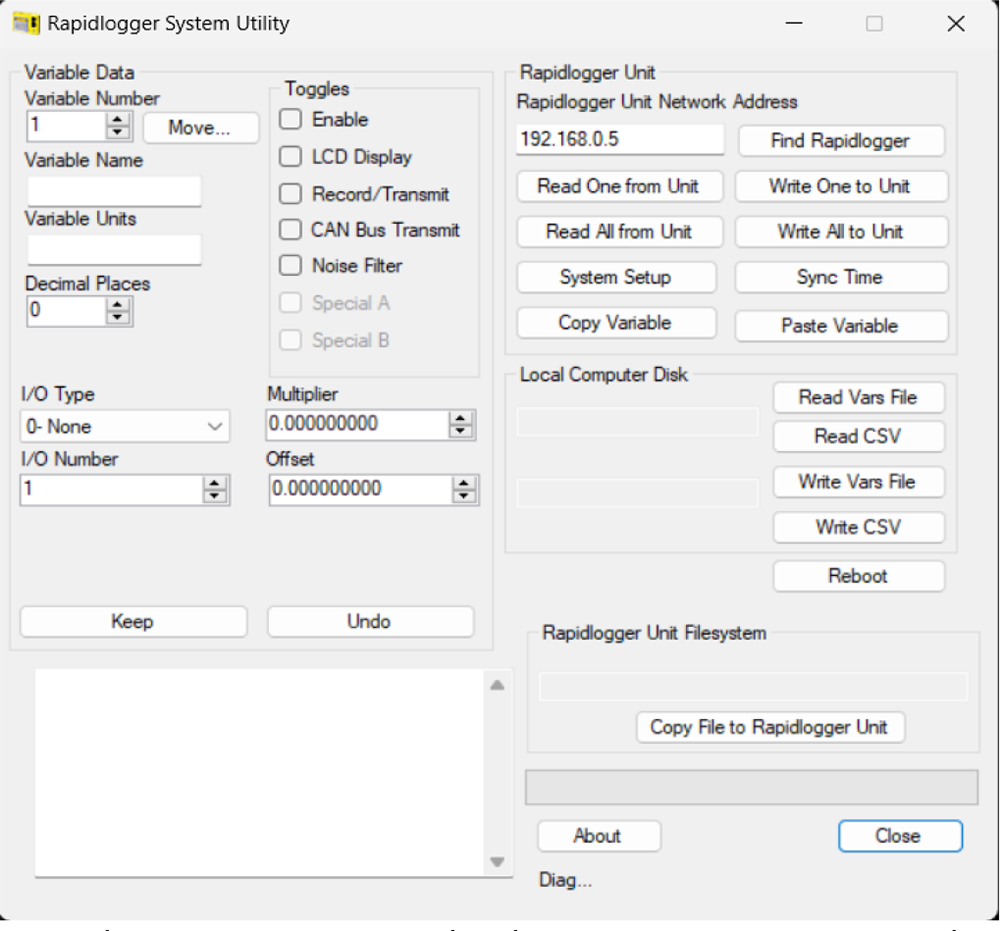This screenshot has width=1000, height=931.
Task: Check the Record/Transmit option
Action: [x=291, y=194]
